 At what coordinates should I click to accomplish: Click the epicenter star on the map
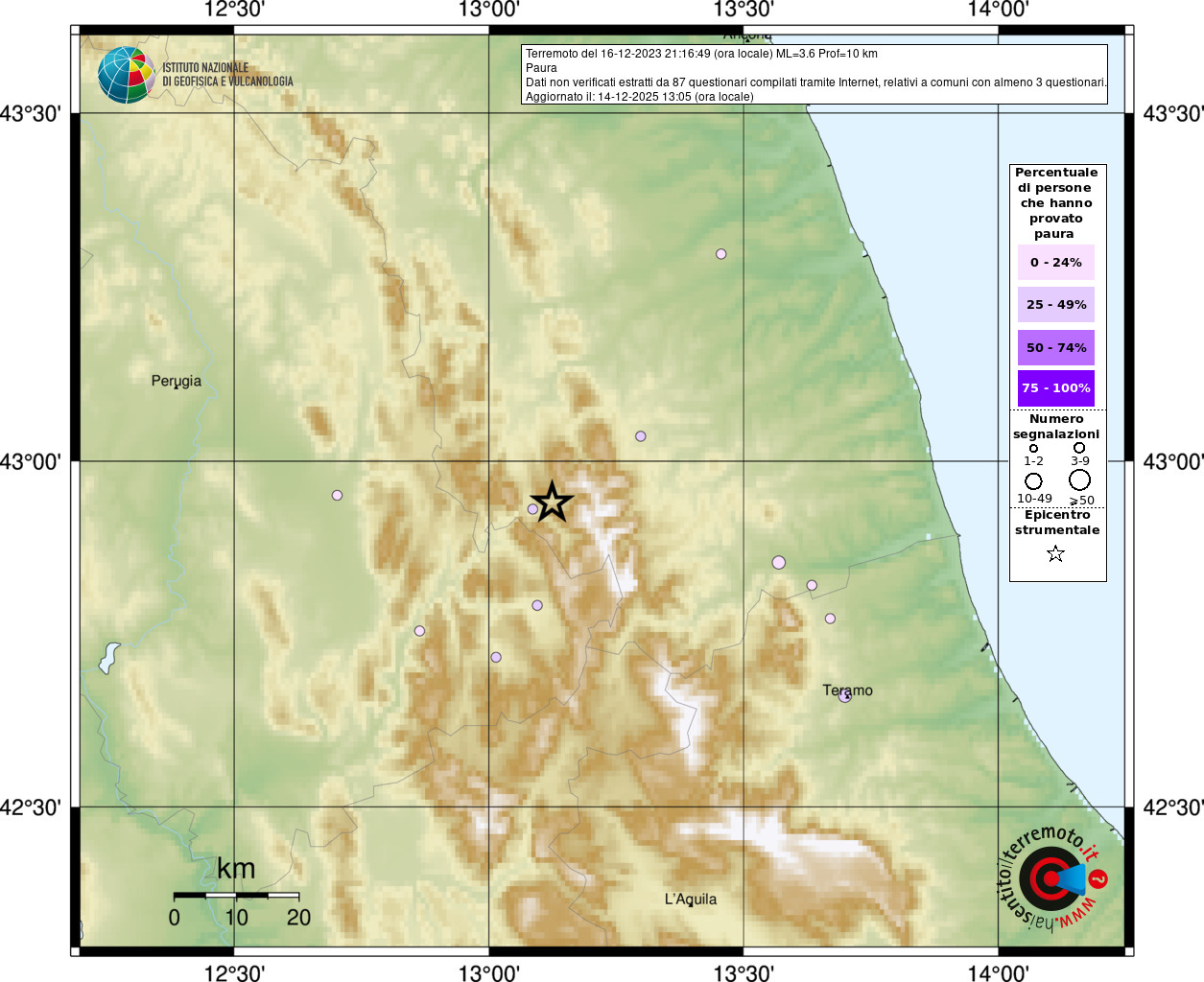(552, 502)
